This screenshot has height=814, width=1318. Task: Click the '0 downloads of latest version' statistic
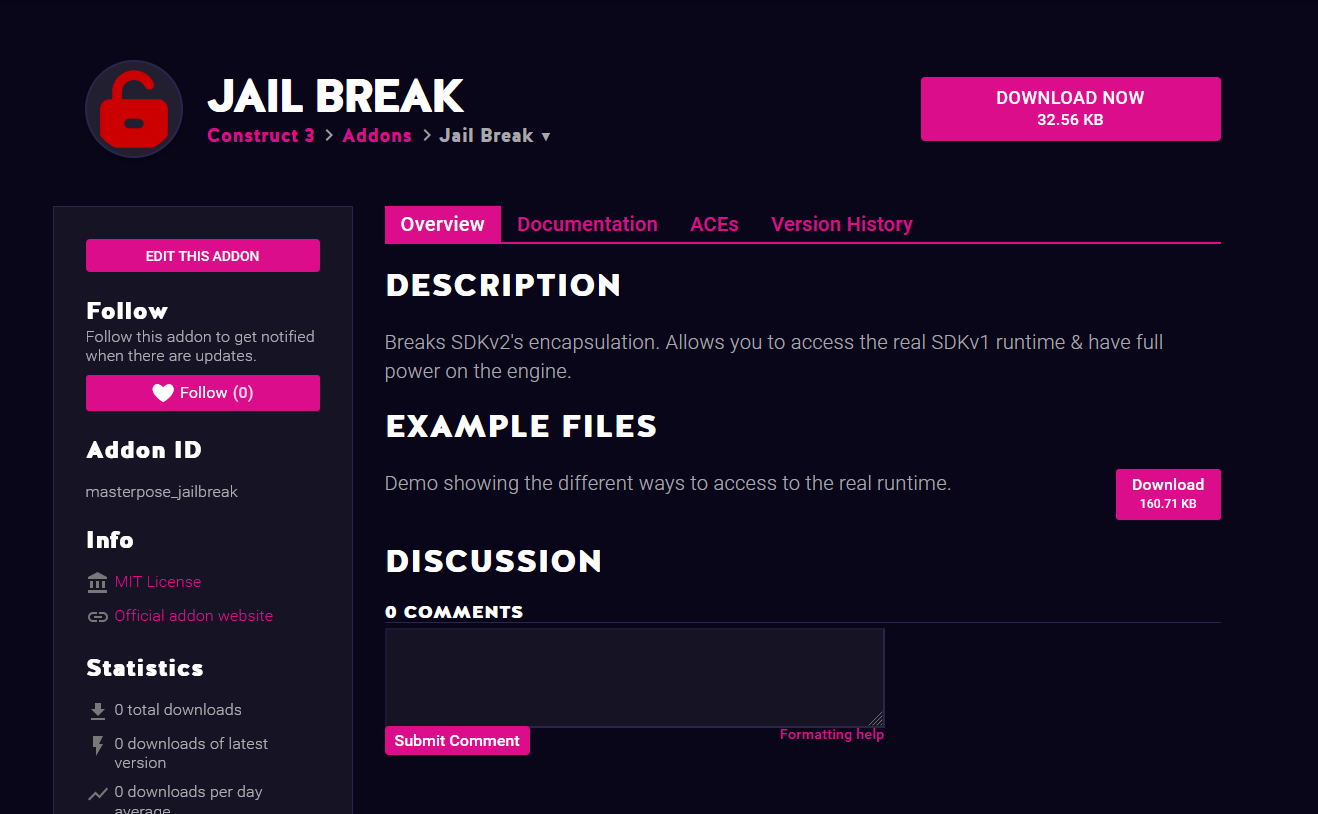point(191,753)
